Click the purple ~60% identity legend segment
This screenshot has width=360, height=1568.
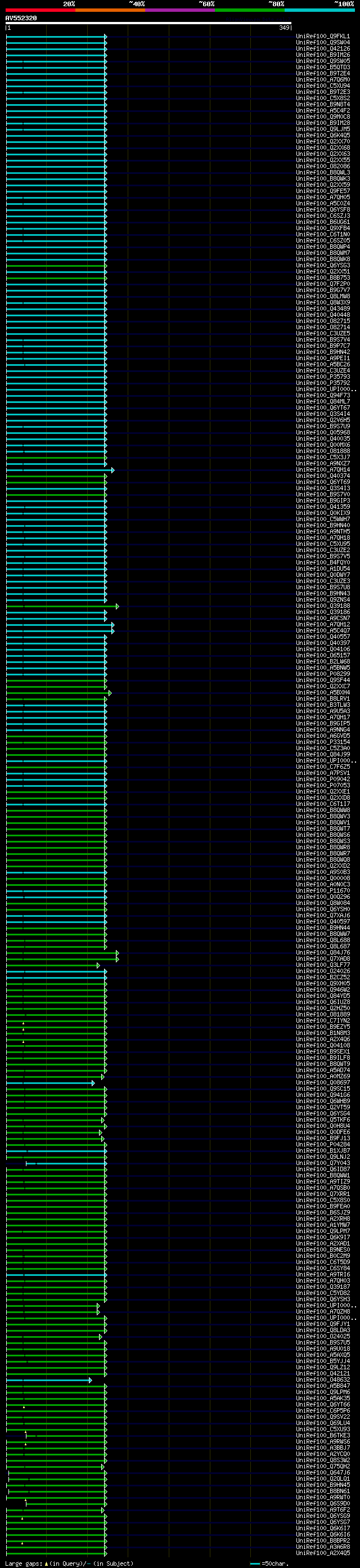[x=180, y=10]
